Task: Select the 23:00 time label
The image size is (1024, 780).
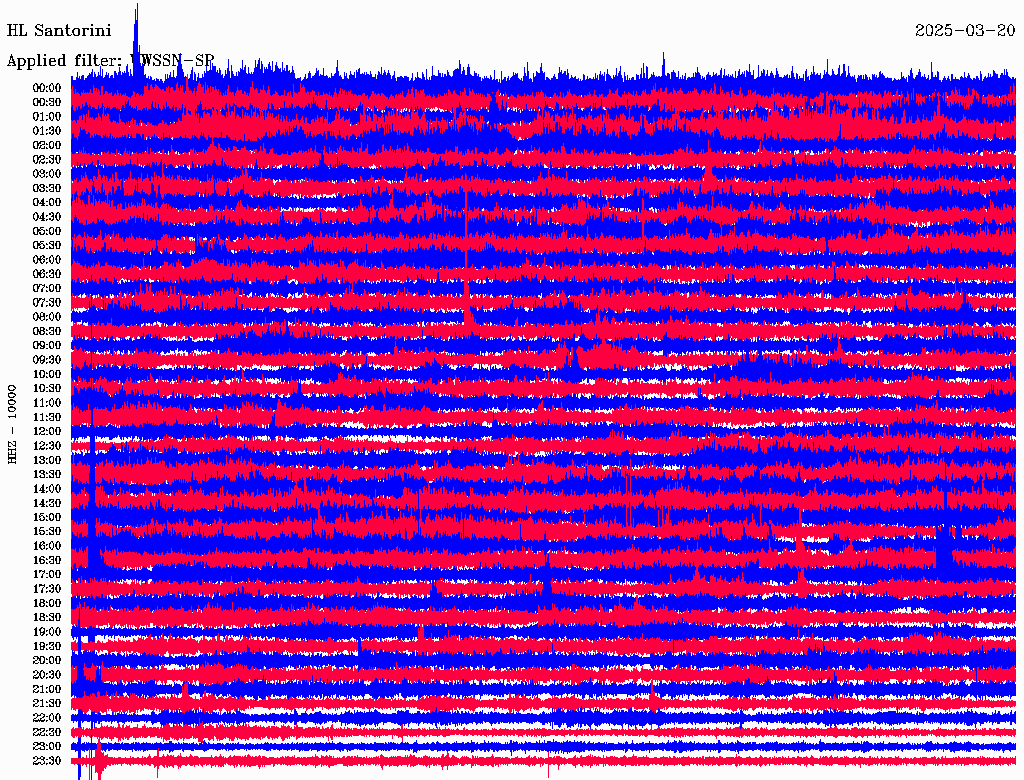Action: 47,747
